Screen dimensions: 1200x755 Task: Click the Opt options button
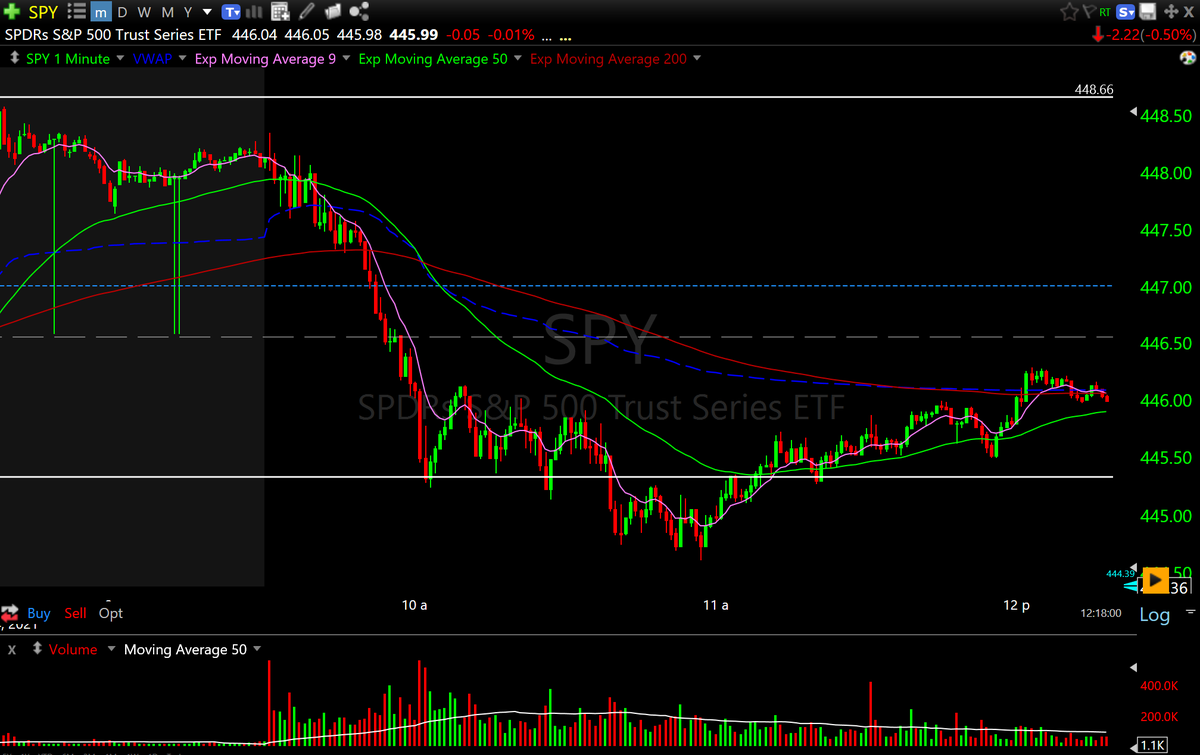111,613
